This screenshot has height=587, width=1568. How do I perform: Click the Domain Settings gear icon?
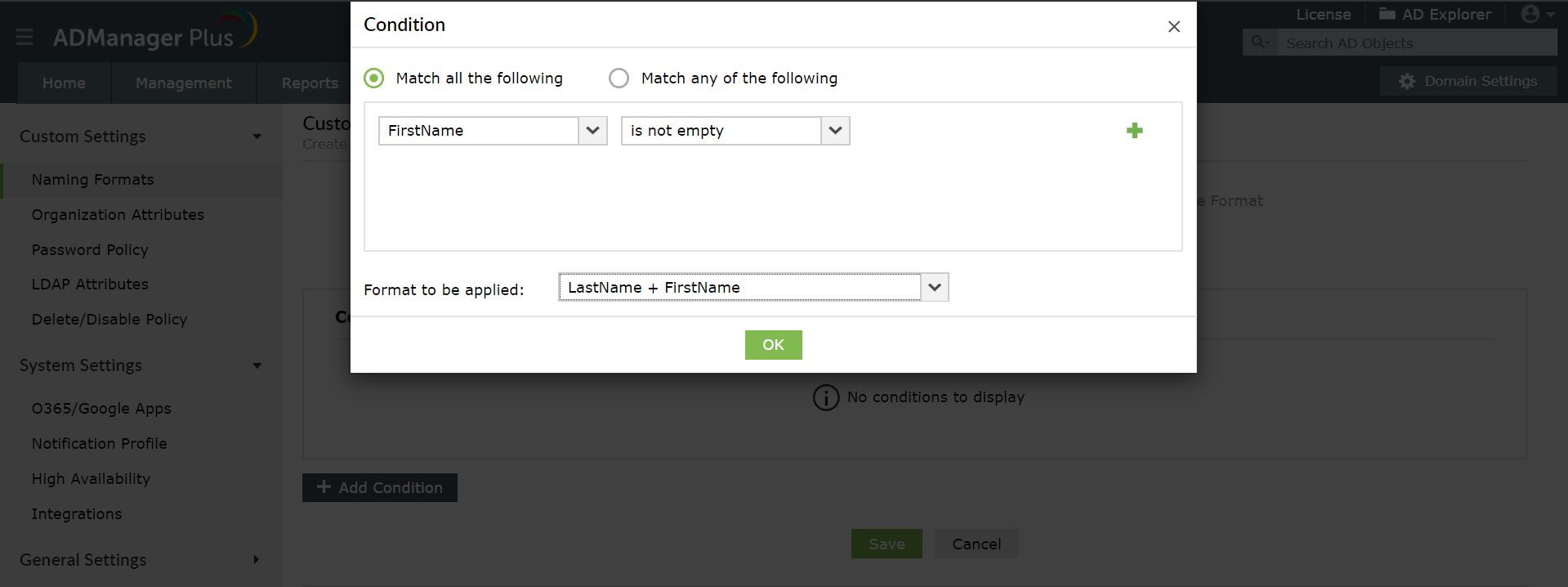point(1407,82)
